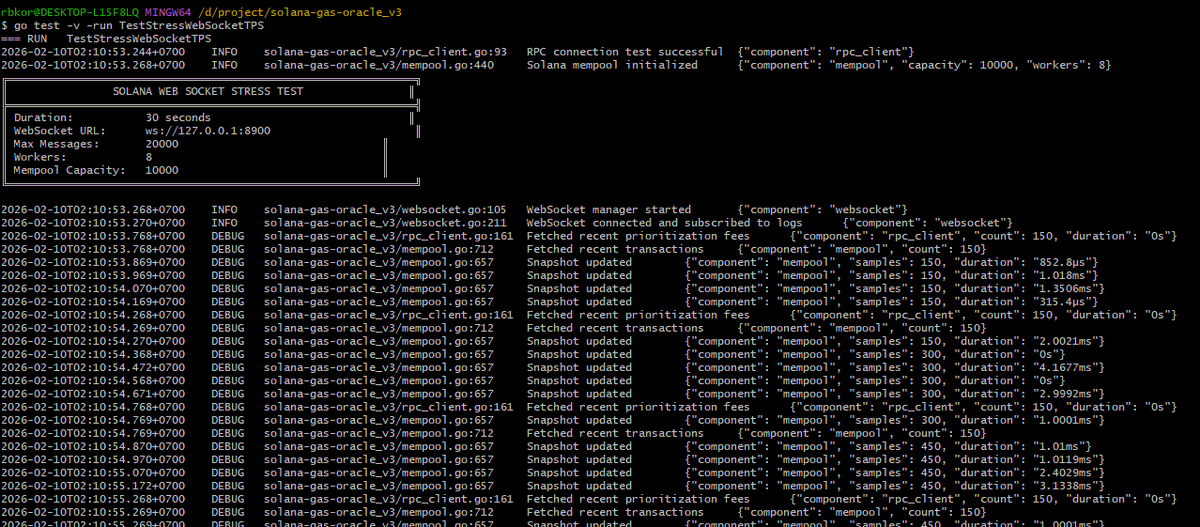Viewport: 1200px width, 527px height.
Task: Select the duration value 1.01ms
Action: [1059, 446]
